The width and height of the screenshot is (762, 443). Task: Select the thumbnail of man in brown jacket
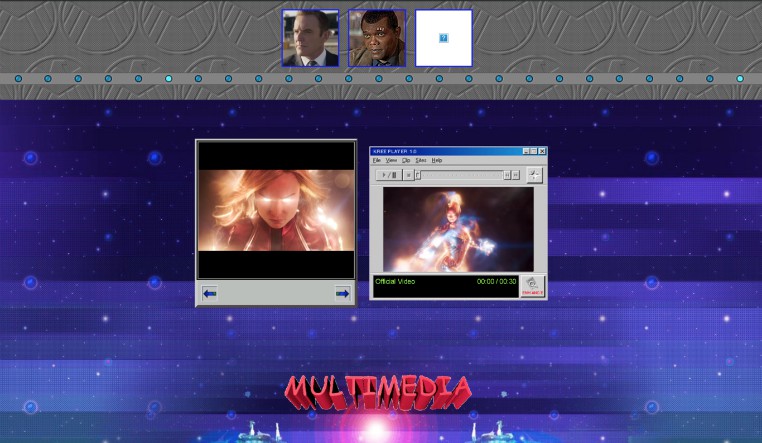point(377,38)
